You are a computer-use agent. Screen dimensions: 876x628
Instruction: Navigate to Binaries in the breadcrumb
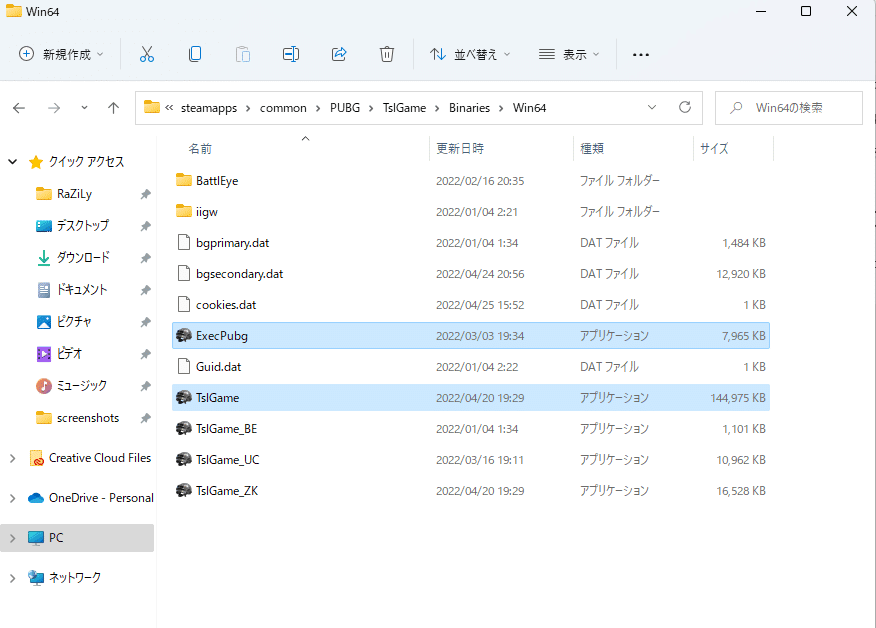469,108
